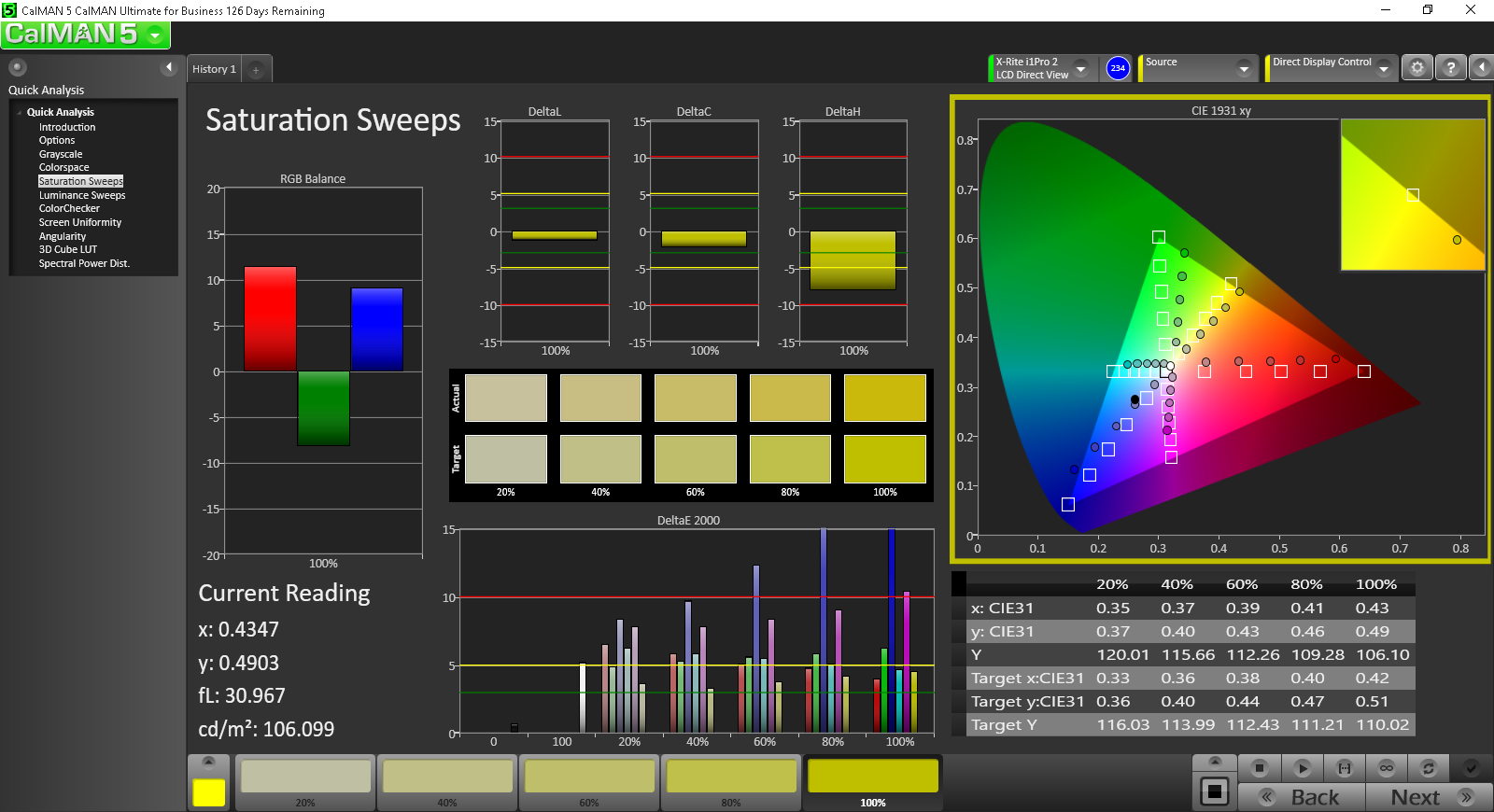Collapse the right-side panel arrow
The width and height of the screenshot is (1494, 812).
pos(1482,68)
